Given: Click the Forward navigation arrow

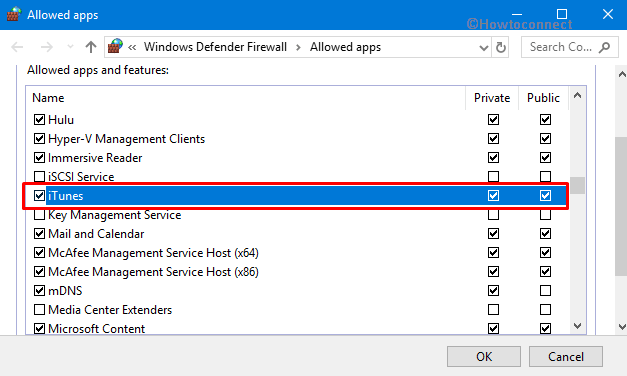Looking at the screenshot, I should (x=47, y=47).
